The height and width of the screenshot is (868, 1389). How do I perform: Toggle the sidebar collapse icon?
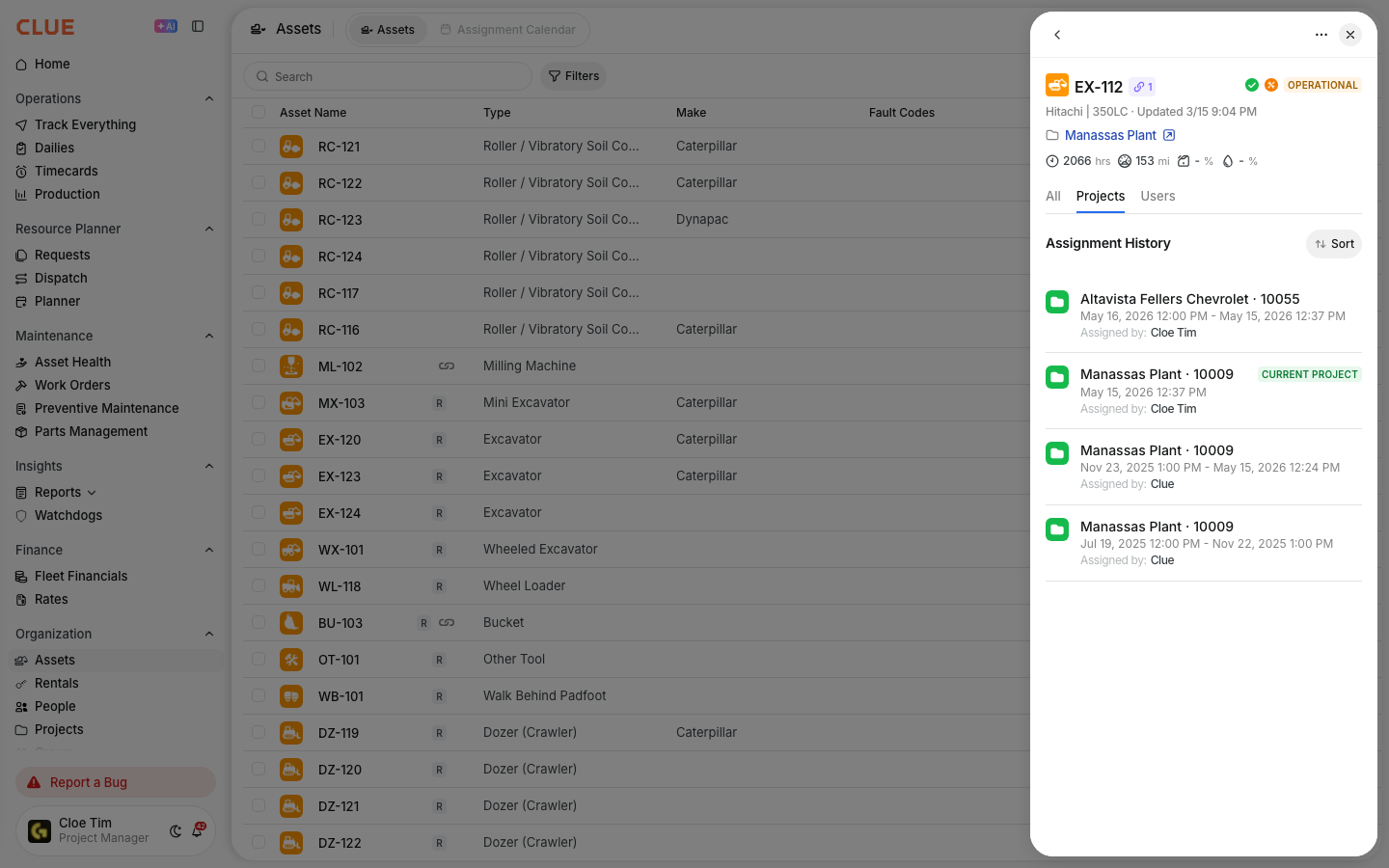point(198,26)
